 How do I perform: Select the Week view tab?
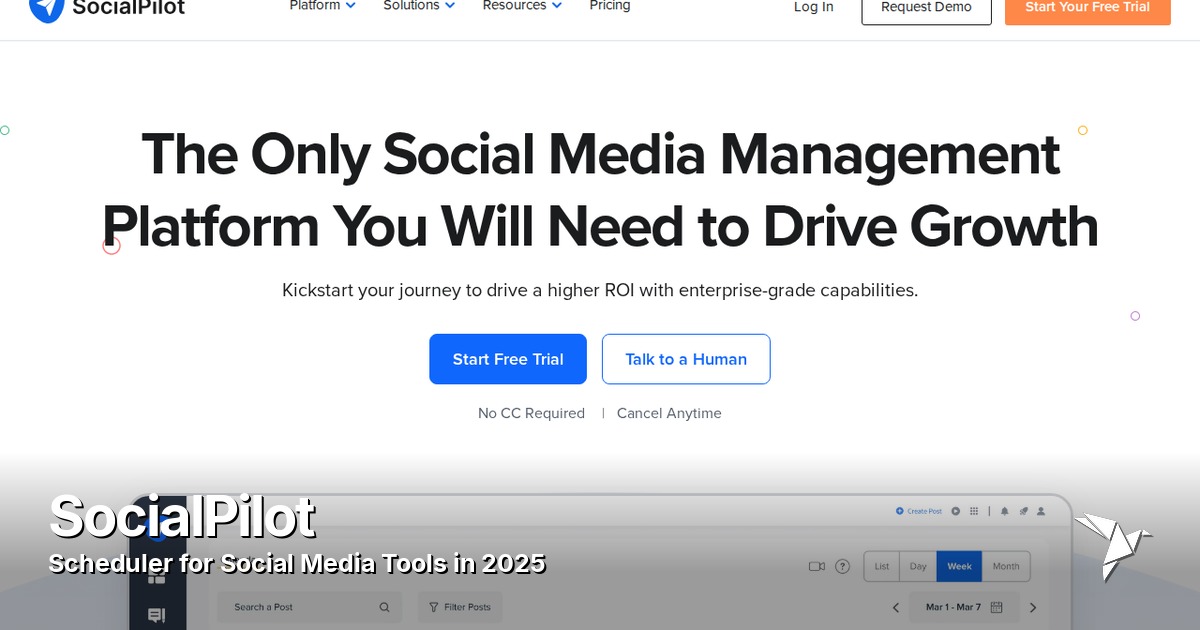pos(959,566)
